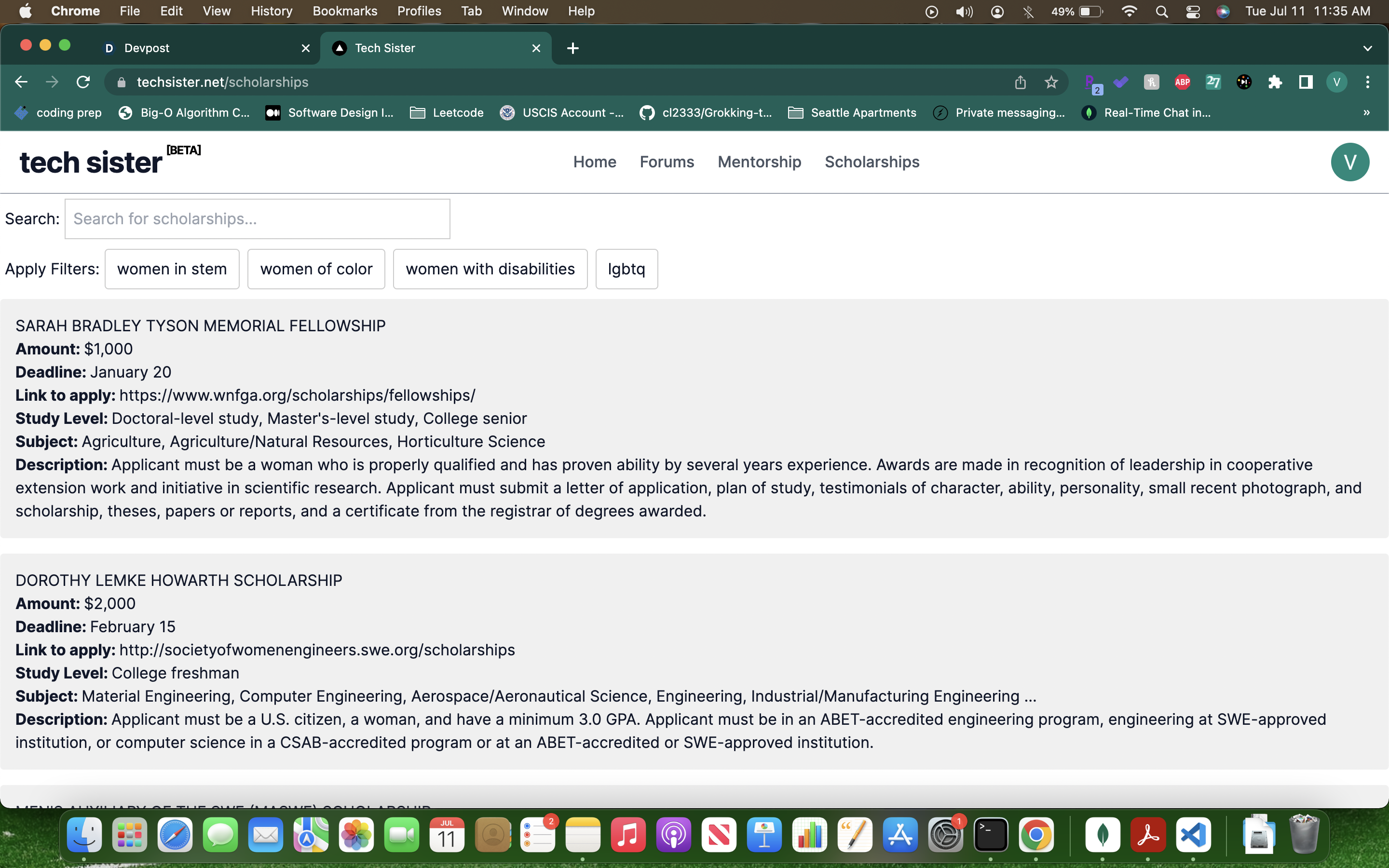Open the Bookmarks menu in menu bar
Screen dimensions: 1389x868
pos(344,11)
